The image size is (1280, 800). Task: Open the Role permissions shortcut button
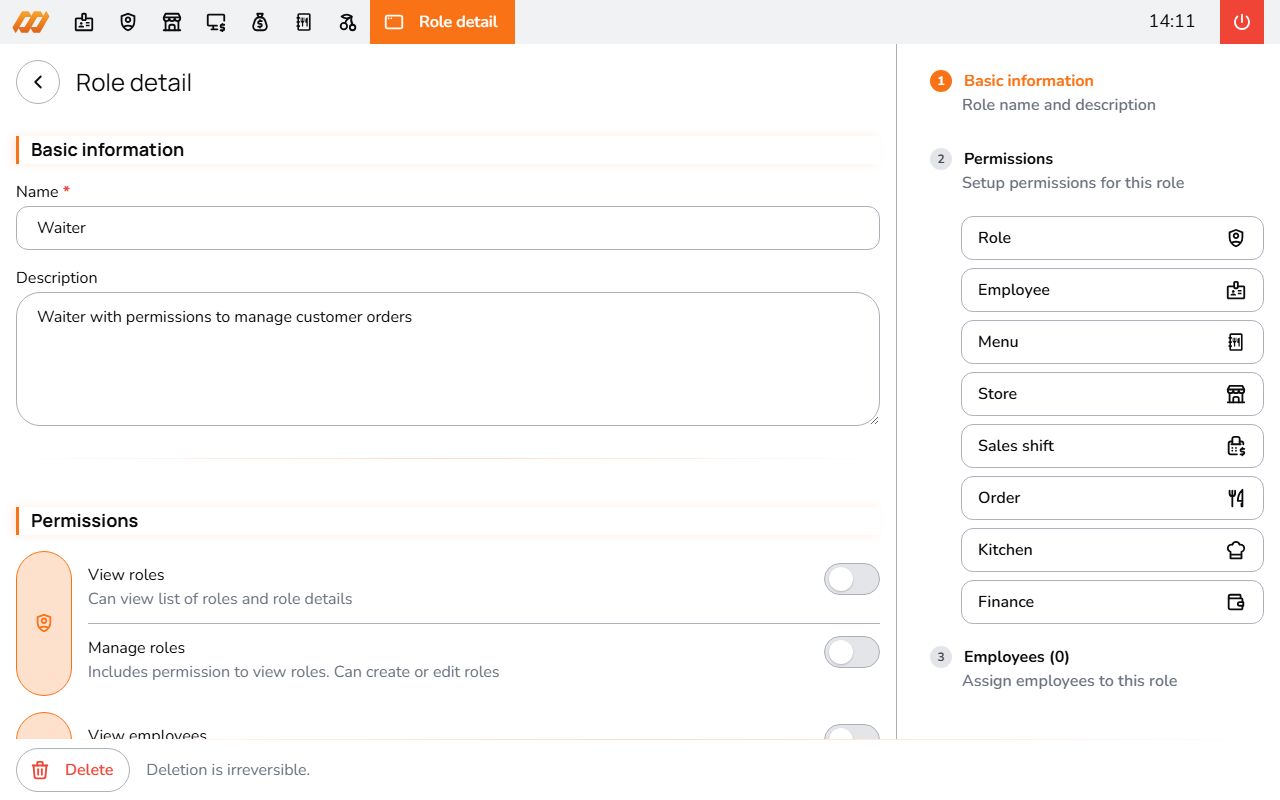coord(1112,238)
